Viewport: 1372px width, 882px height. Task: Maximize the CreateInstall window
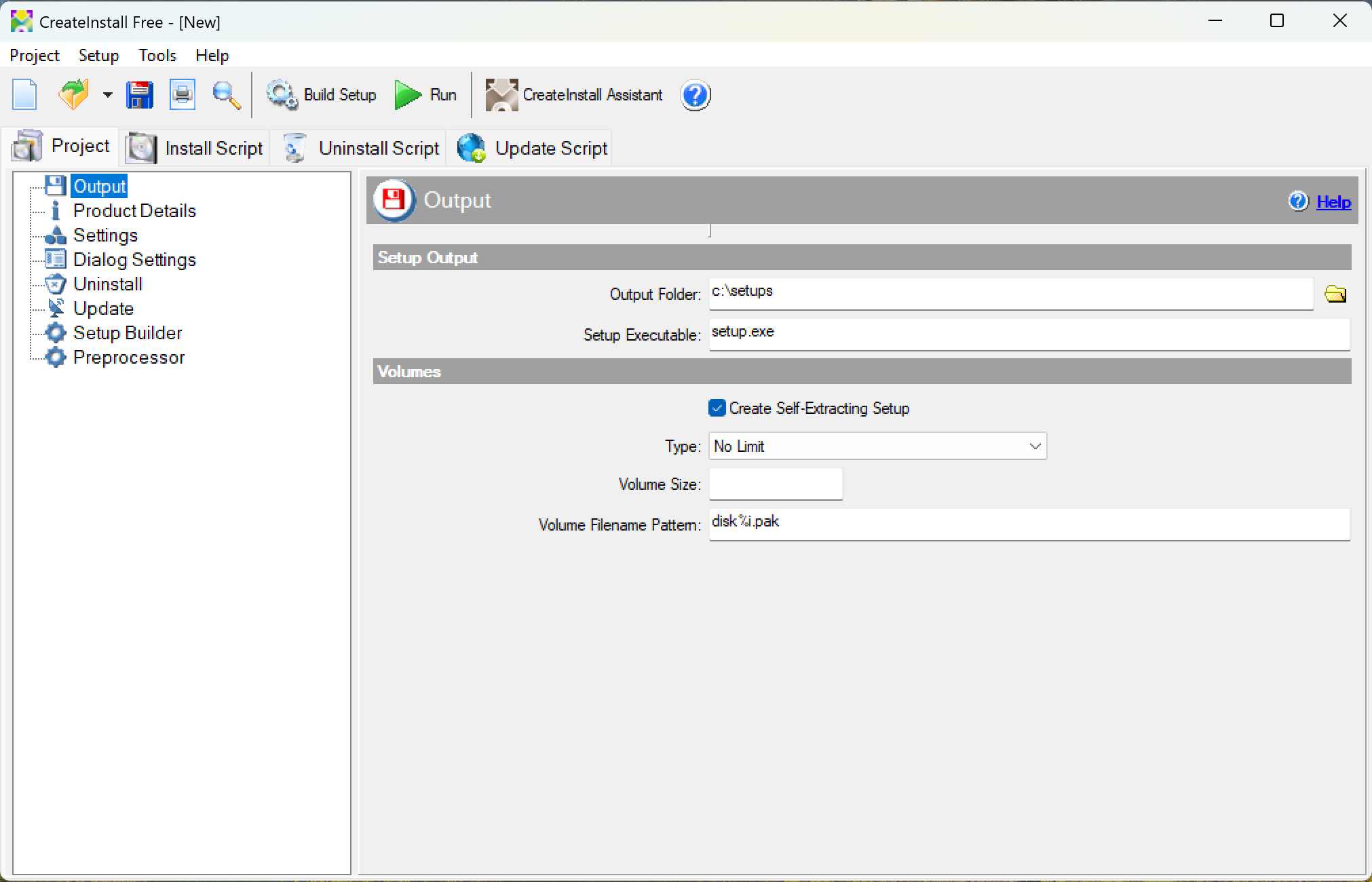[x=1277, y=21]
